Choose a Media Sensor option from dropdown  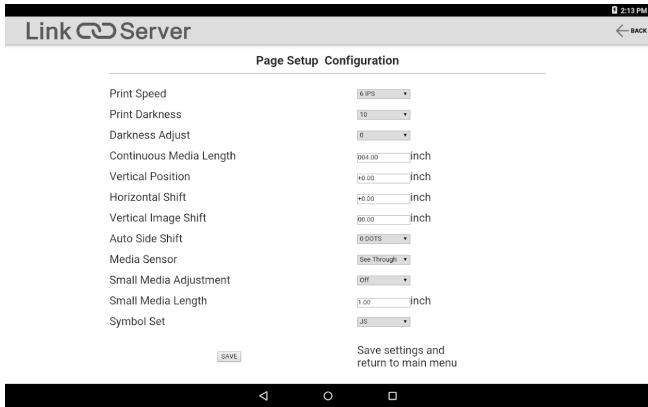click(x=384, y=259)
